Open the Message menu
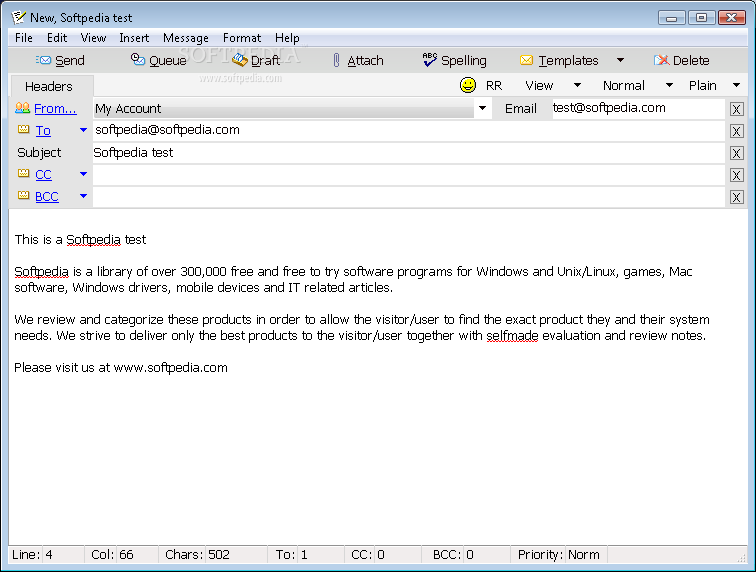This screenshot has height=572, width=756. click(186, 38)
